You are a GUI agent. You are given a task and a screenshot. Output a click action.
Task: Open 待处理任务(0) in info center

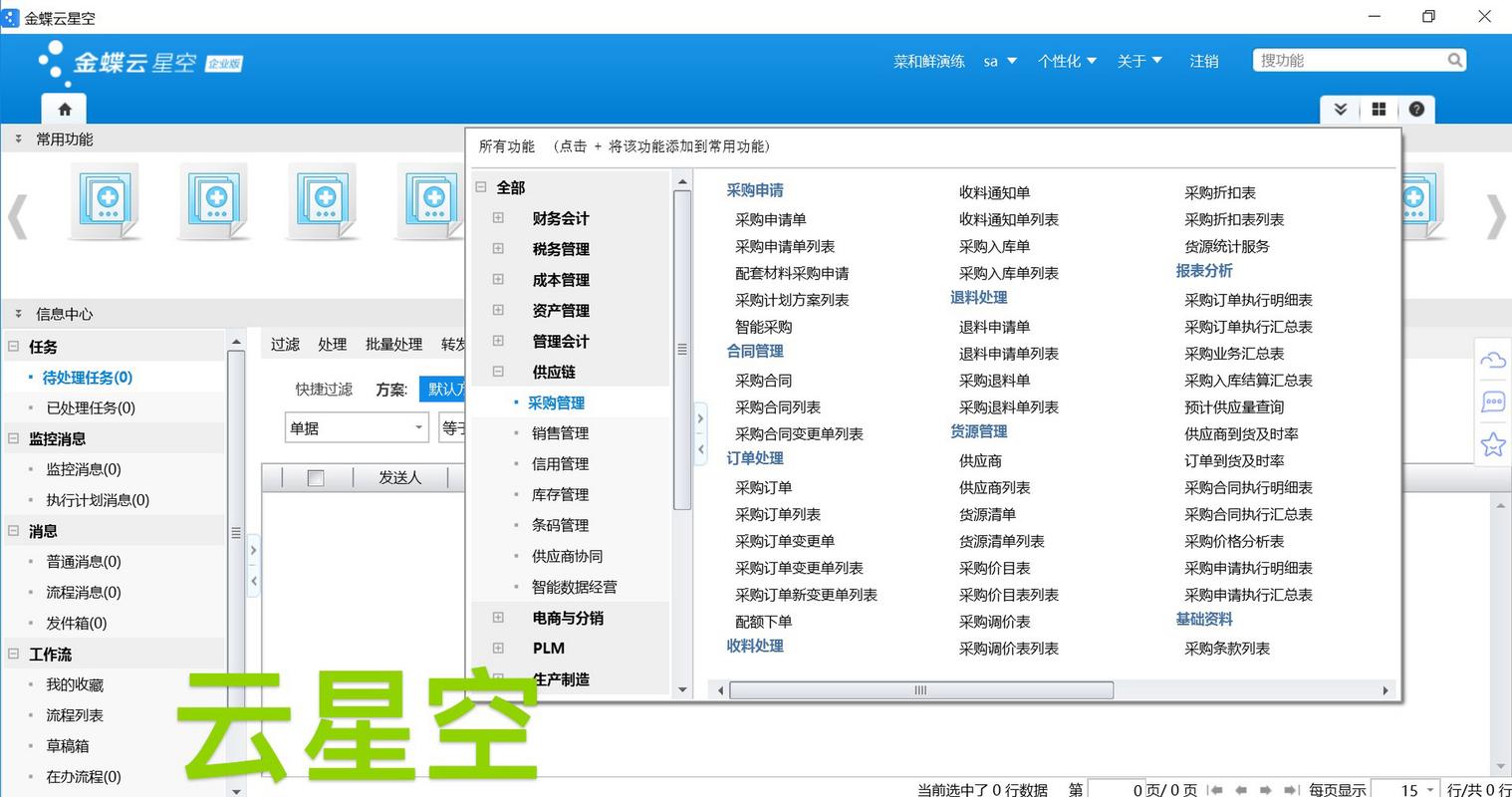87,377
